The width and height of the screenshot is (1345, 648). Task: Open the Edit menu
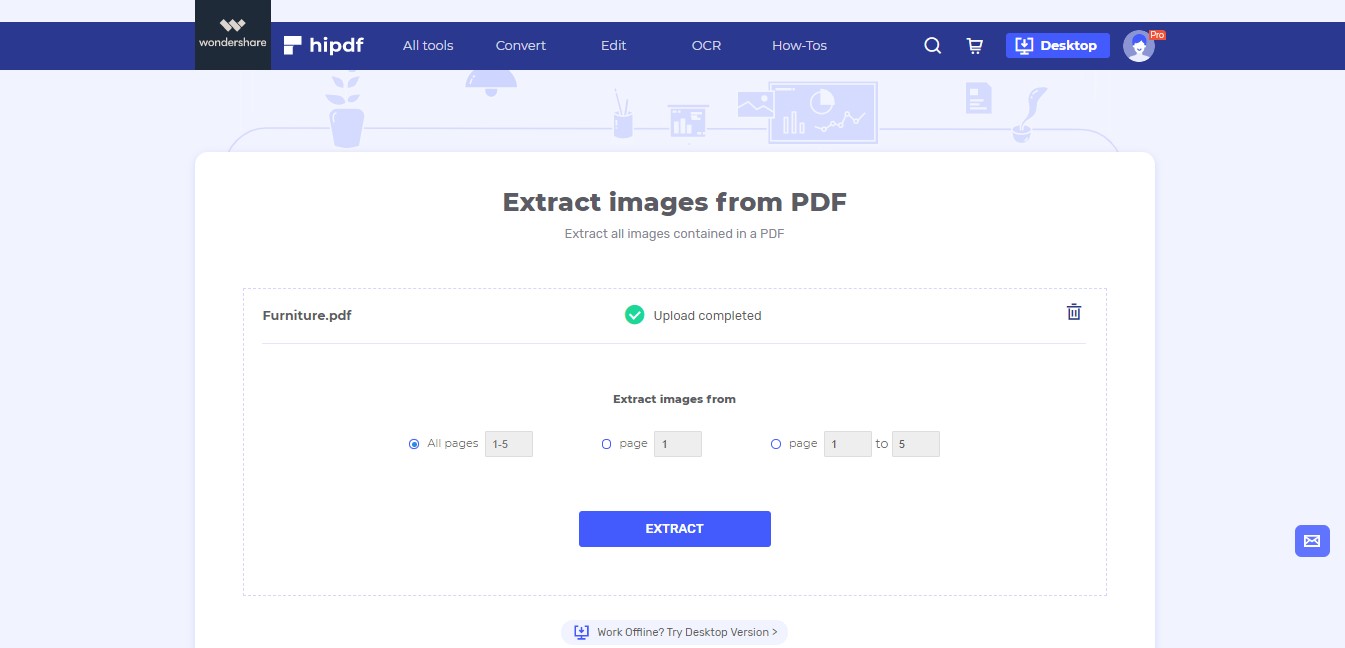(614, 46)
